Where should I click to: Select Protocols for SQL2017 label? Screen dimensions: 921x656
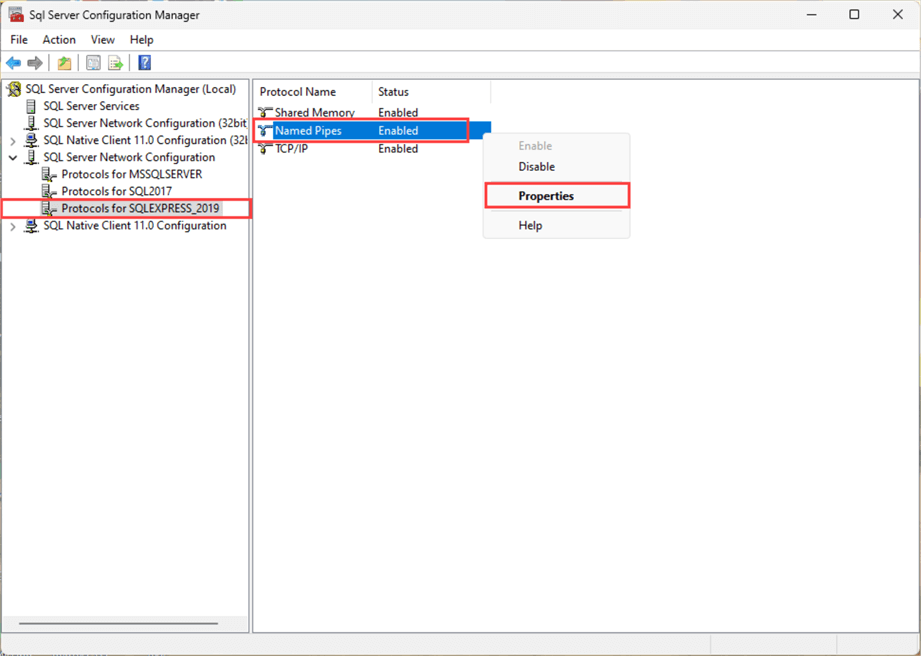click(x=116, y=191)
